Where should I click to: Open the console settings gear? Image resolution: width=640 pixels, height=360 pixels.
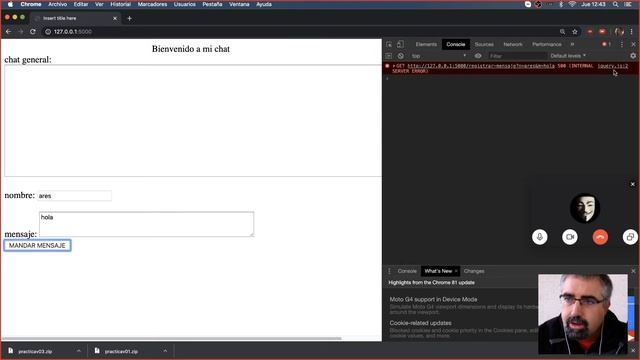(x=633, y=56)
